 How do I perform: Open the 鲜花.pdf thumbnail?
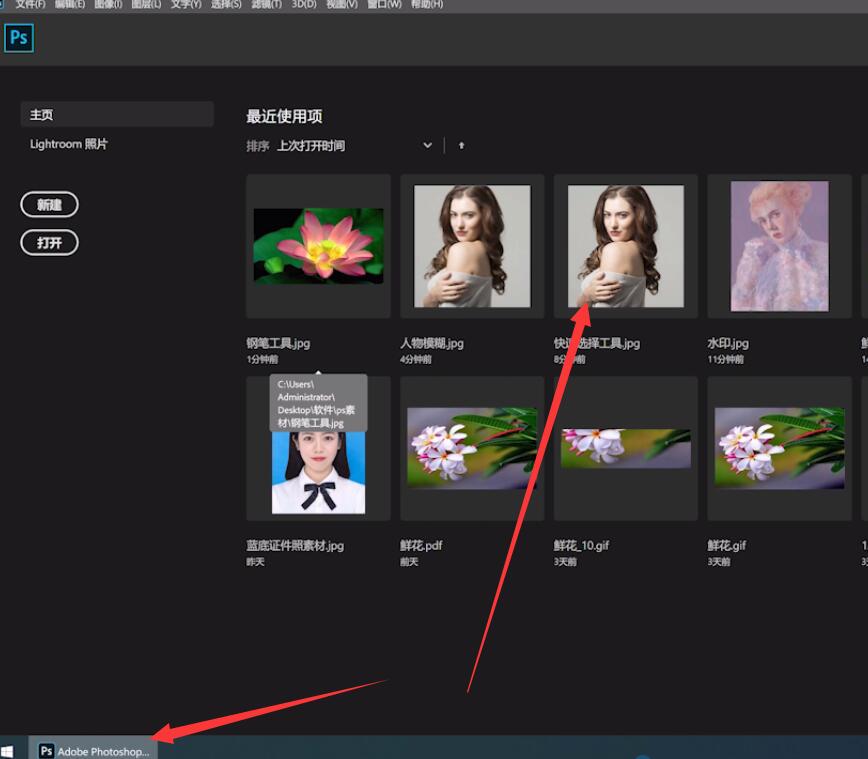[x=472, y=448]
